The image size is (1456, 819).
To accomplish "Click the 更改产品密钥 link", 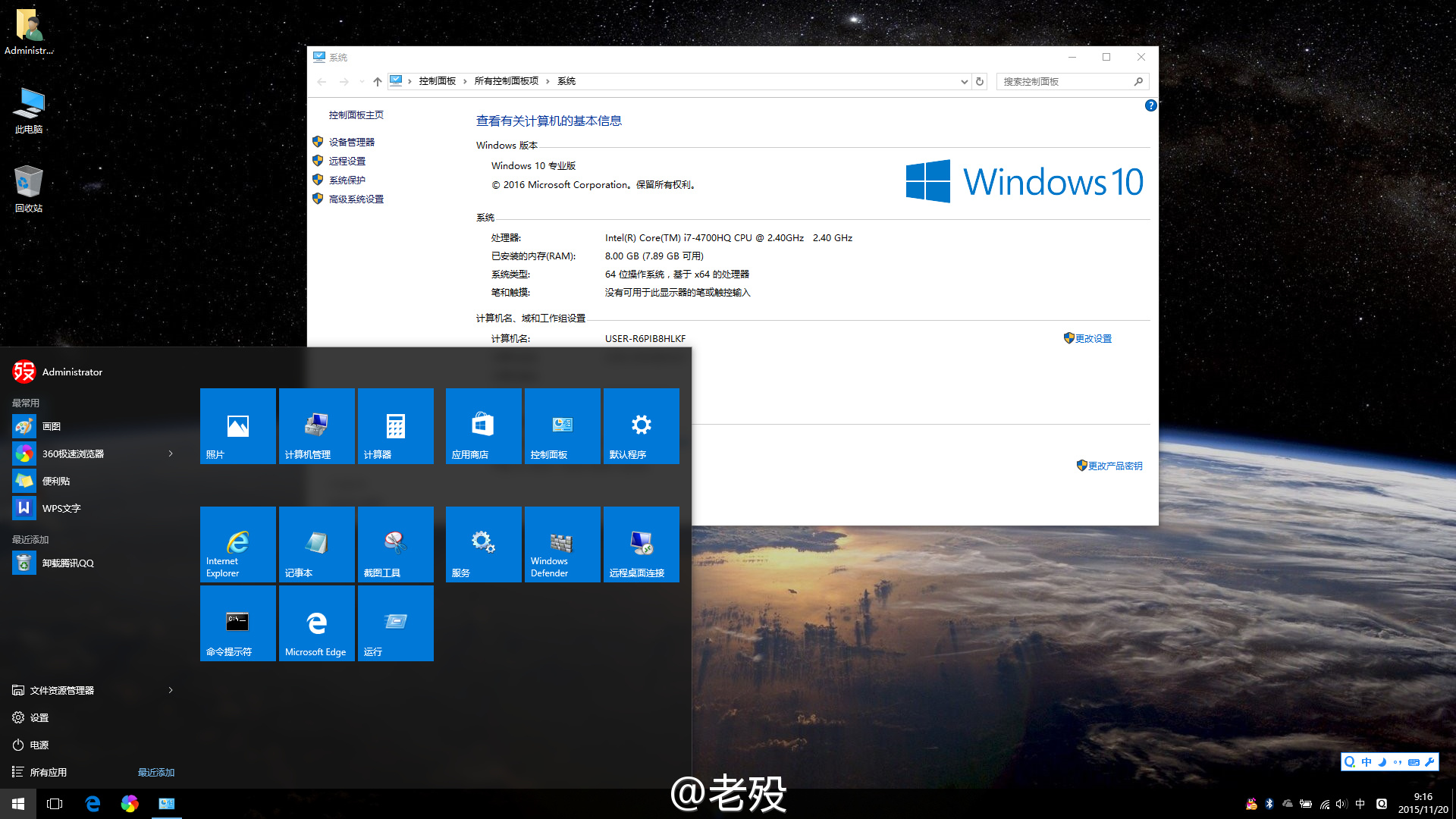I will 1115,466.
